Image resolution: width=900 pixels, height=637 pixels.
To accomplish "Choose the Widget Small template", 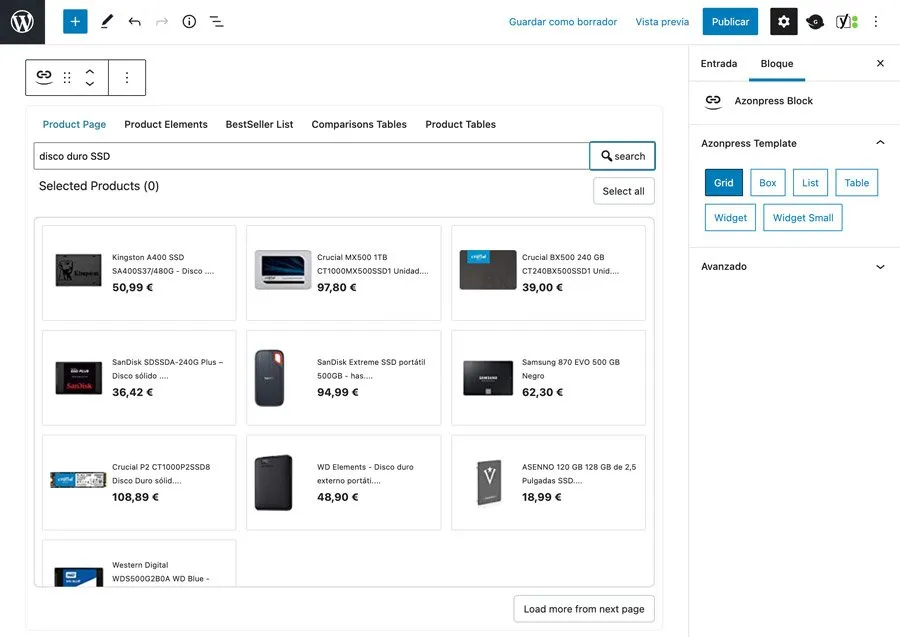I will 802,217.
